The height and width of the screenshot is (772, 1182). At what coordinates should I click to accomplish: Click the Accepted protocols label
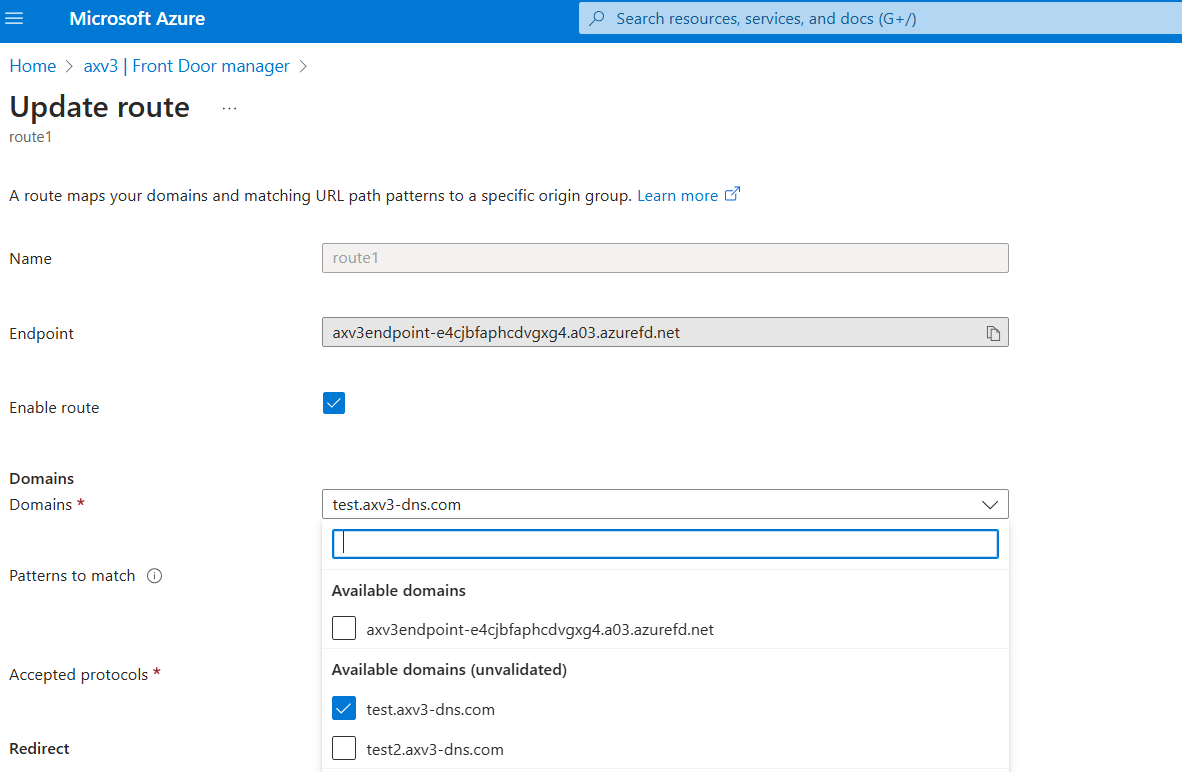tap(78, 675)
